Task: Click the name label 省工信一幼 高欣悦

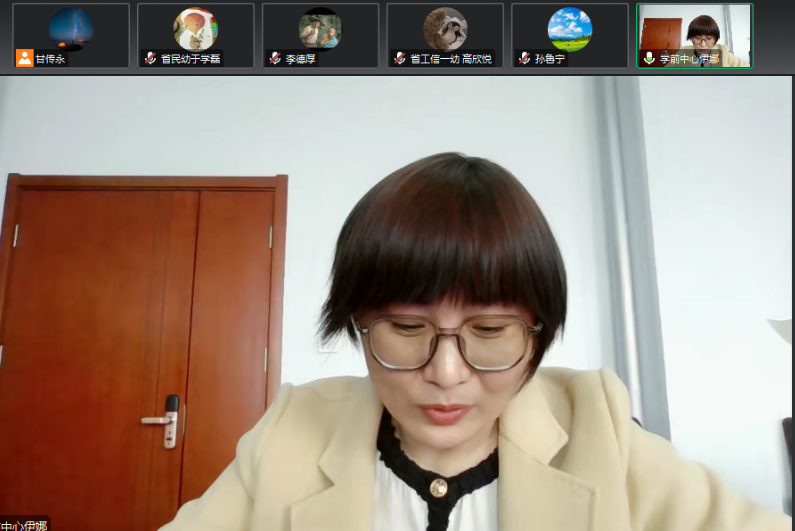Action: (x=451, y=59)
